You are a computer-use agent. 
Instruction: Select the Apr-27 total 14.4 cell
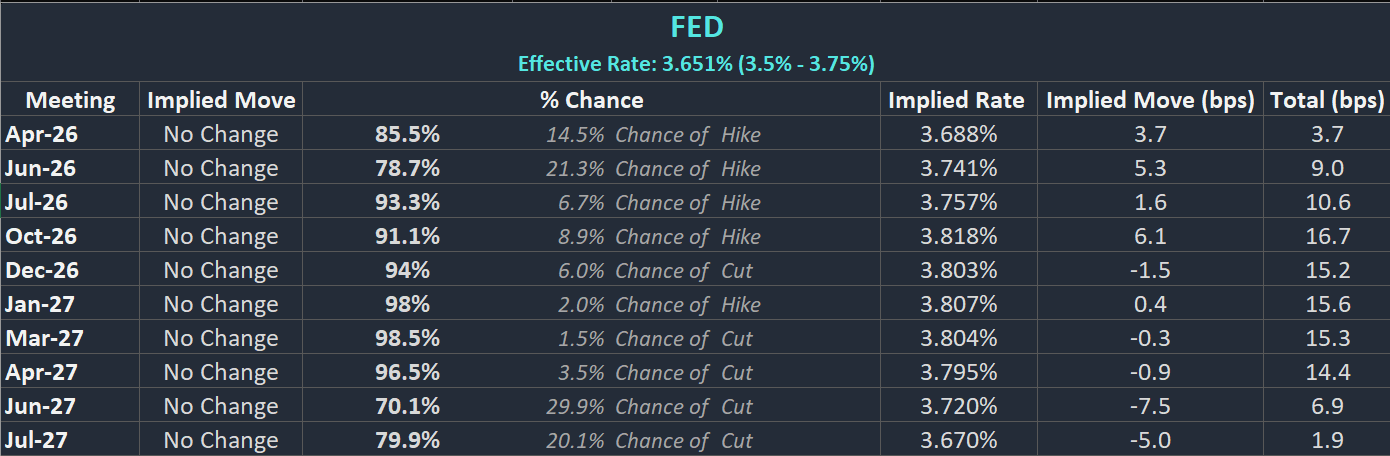tap(1327, 372)
